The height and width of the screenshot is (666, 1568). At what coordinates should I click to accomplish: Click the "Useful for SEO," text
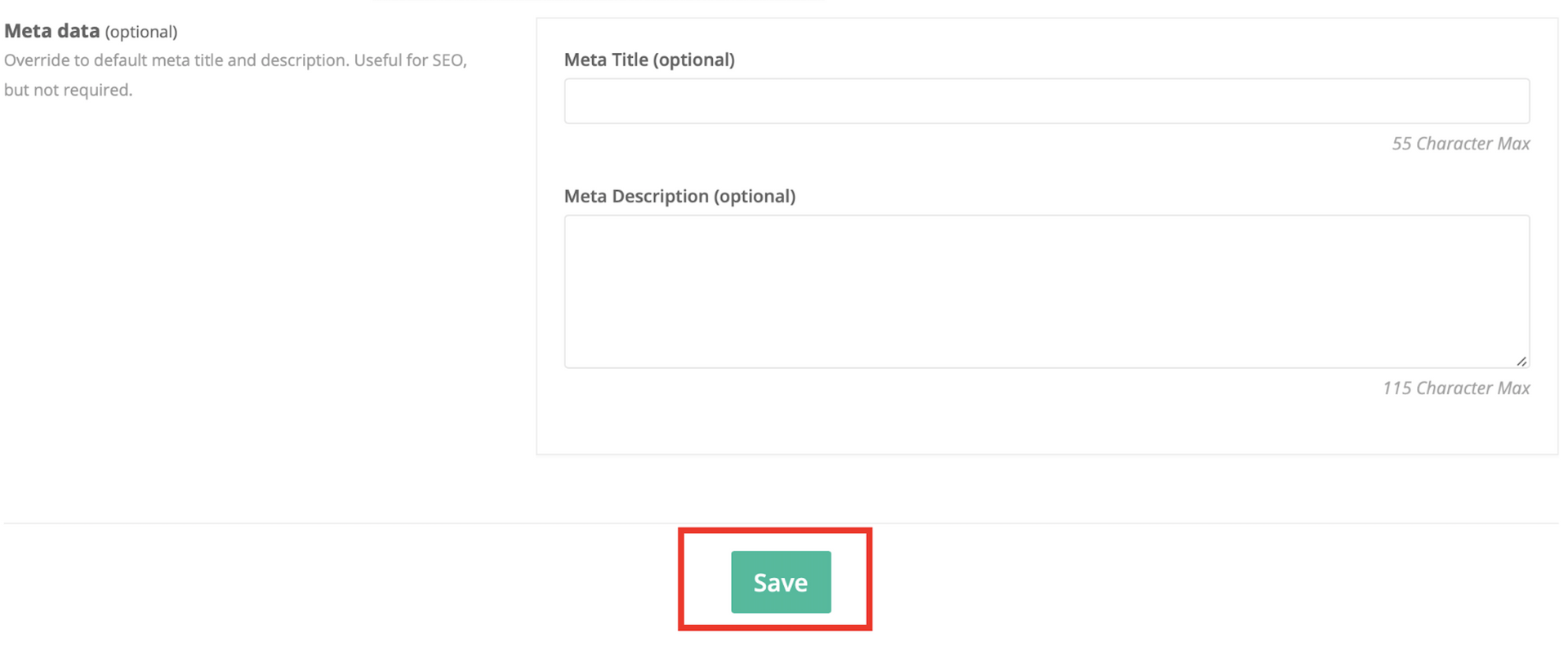pyautogui.click(x=411, y=60)
